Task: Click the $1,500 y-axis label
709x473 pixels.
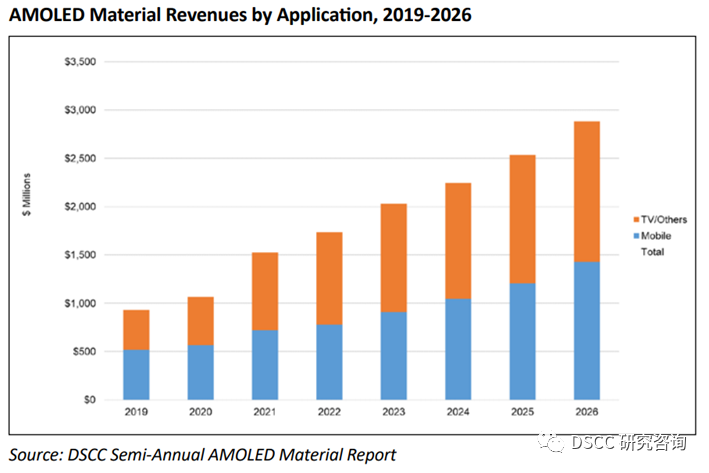Action: point(80,255)
